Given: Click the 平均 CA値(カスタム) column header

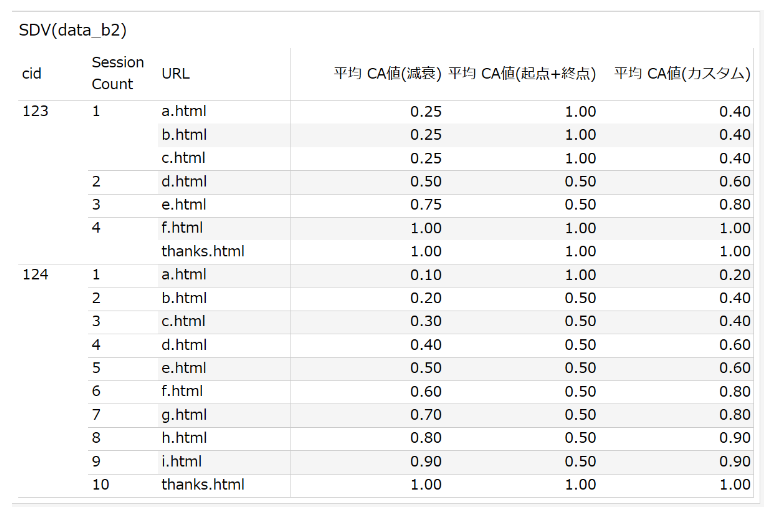Looking at the screenshot, I should [x=682, y=73].
